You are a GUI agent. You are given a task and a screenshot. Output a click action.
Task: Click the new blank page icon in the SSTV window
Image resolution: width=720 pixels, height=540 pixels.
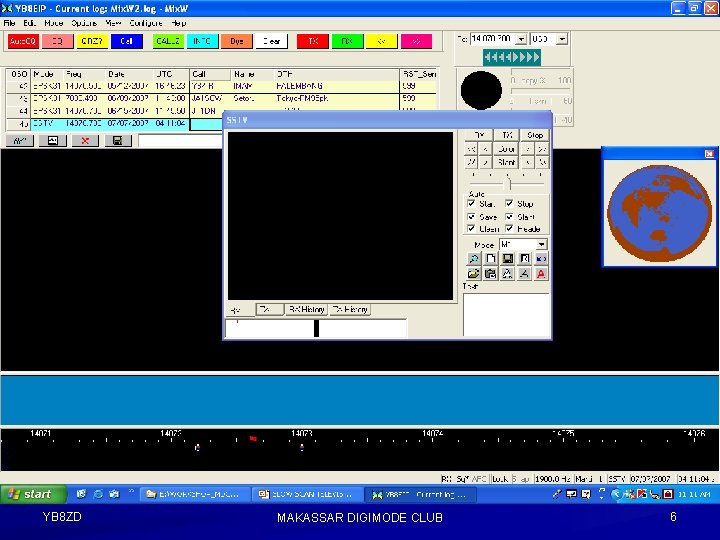[490, 259]
